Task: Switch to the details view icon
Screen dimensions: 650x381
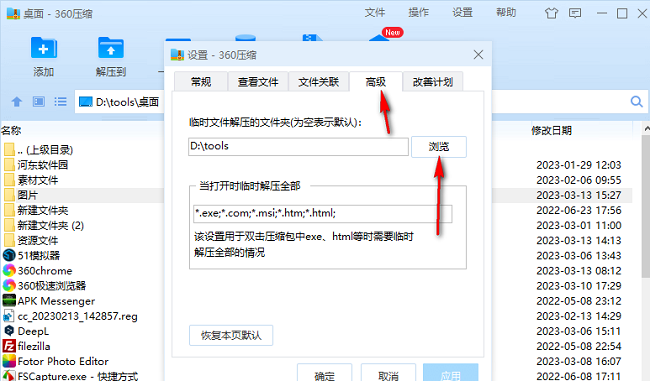Action: tap(39, 102)
